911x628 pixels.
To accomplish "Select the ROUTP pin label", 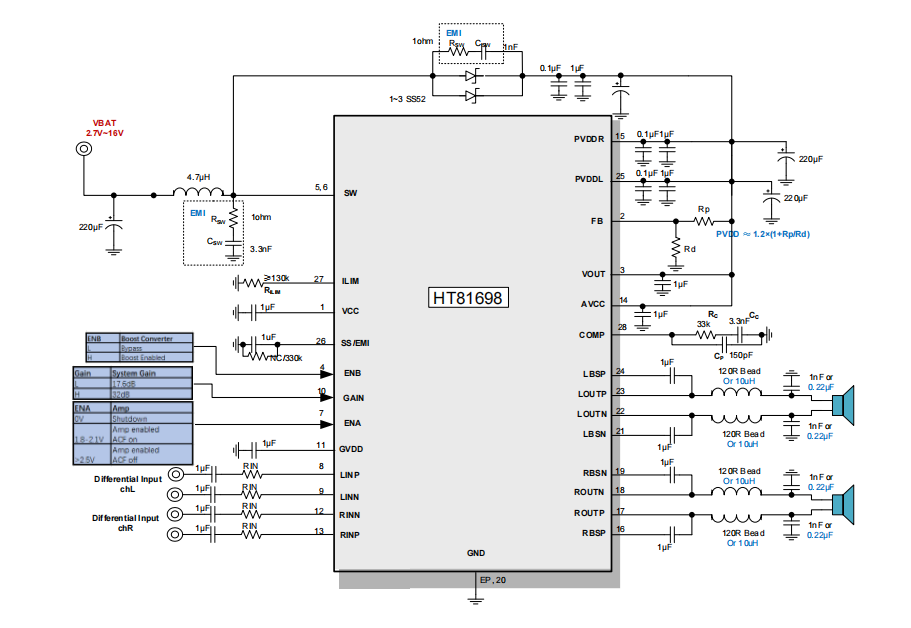I will (589, 514).
